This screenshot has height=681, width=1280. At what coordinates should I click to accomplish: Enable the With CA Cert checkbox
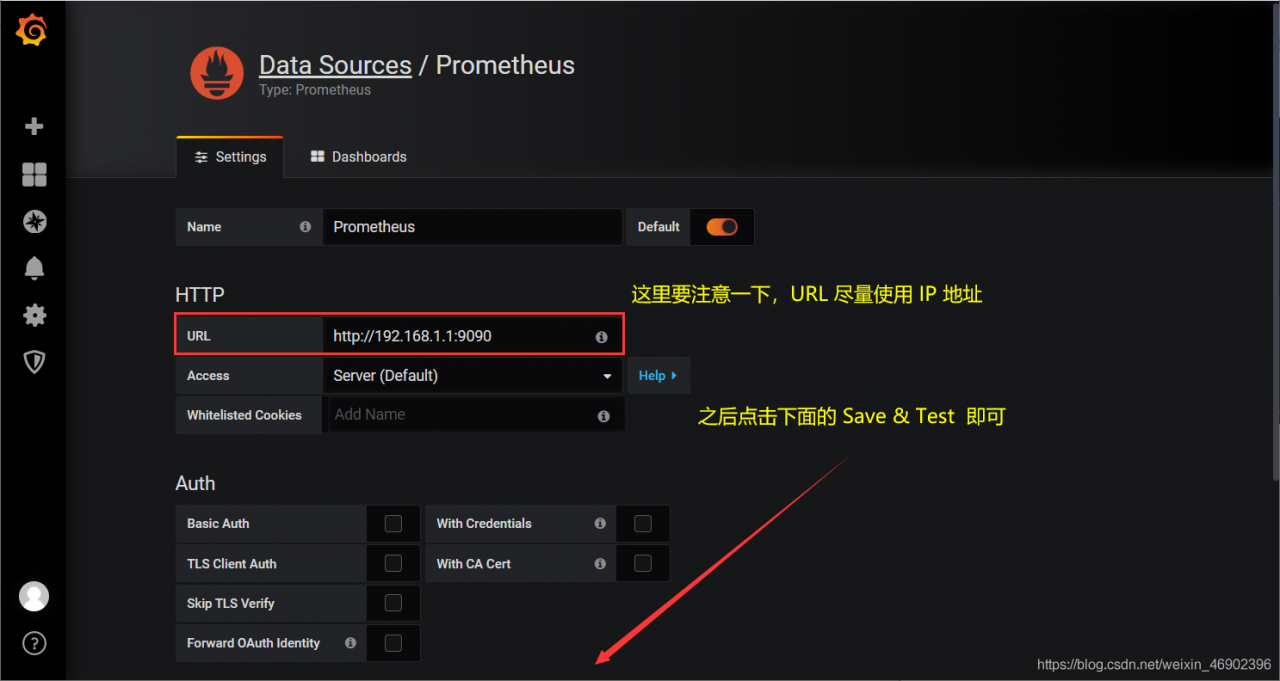(x=643, y=563)
